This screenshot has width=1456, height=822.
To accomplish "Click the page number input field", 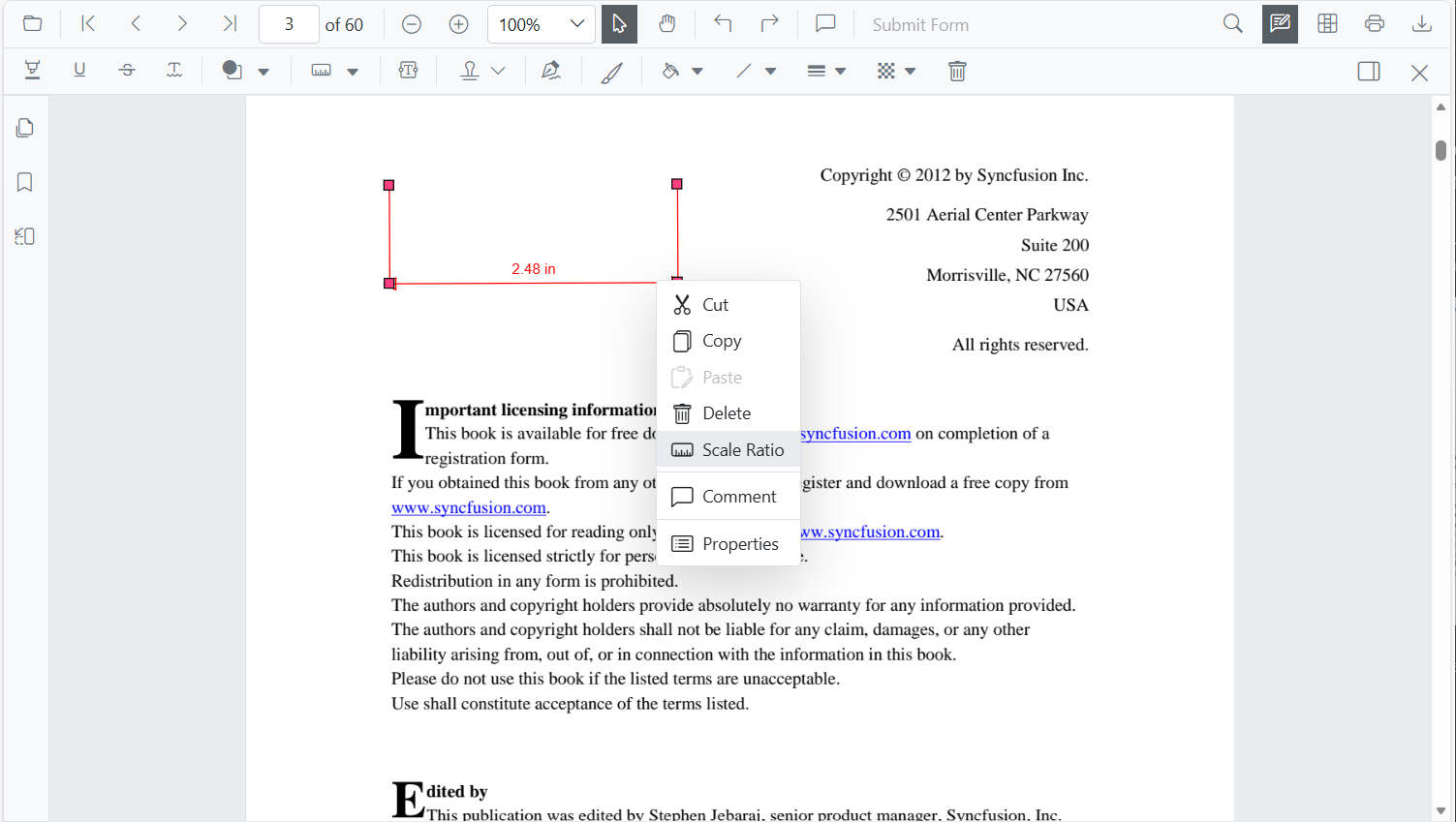I will 289,24.
